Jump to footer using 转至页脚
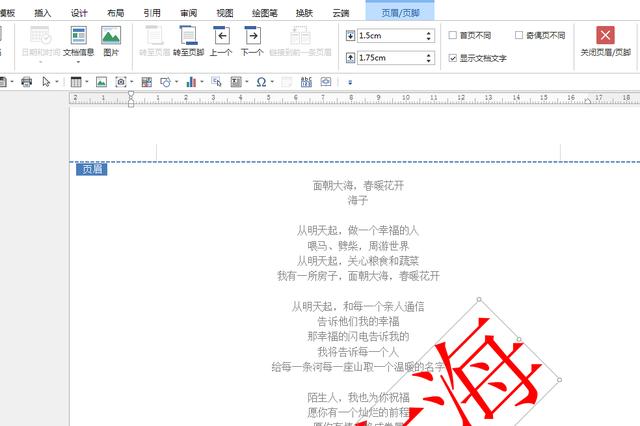 189,40
